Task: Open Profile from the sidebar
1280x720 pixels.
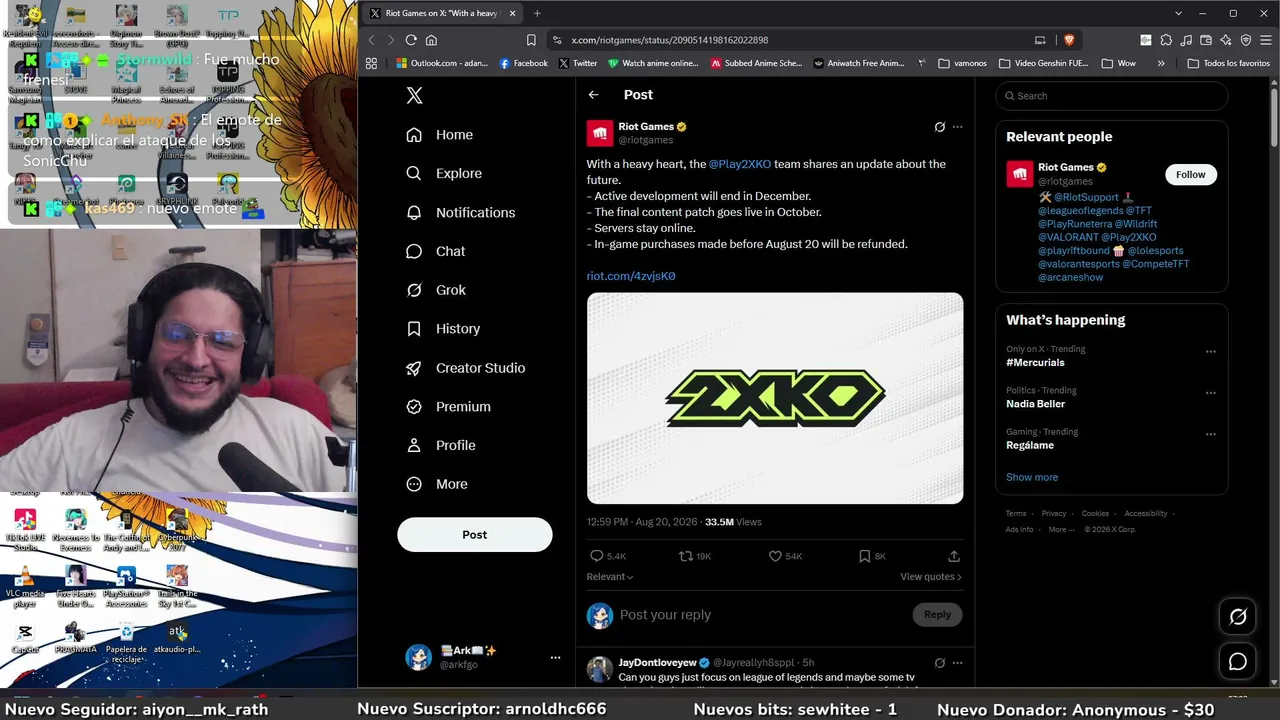Action: tap(440, 445)
